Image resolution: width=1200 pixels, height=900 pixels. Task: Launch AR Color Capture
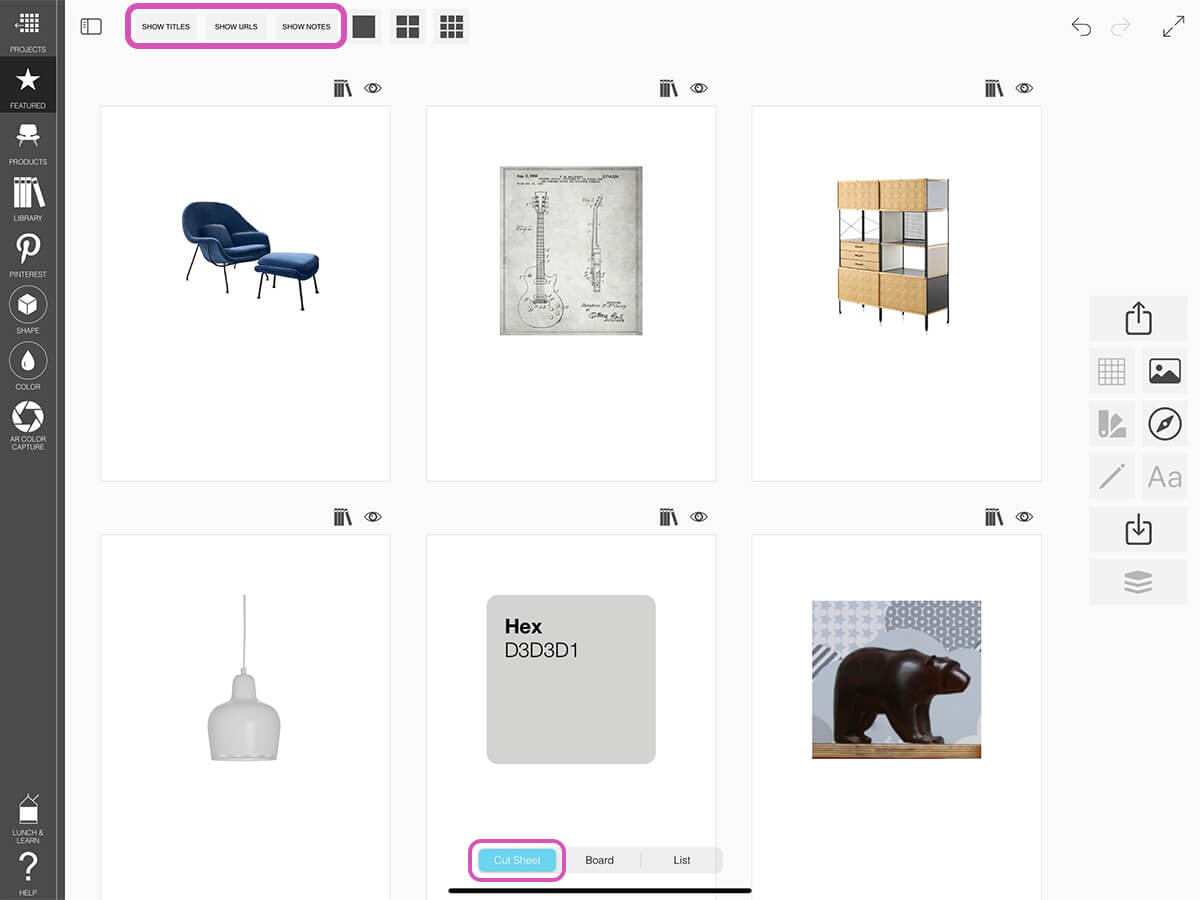(28, 423)
